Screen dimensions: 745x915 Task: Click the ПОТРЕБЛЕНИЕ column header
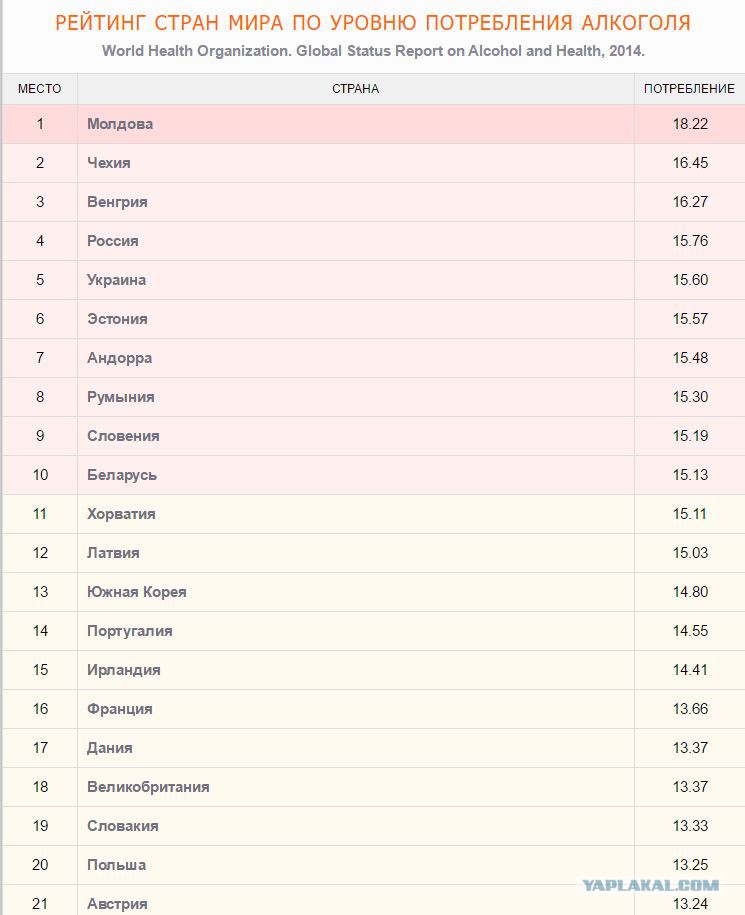(x=689, y=89)
